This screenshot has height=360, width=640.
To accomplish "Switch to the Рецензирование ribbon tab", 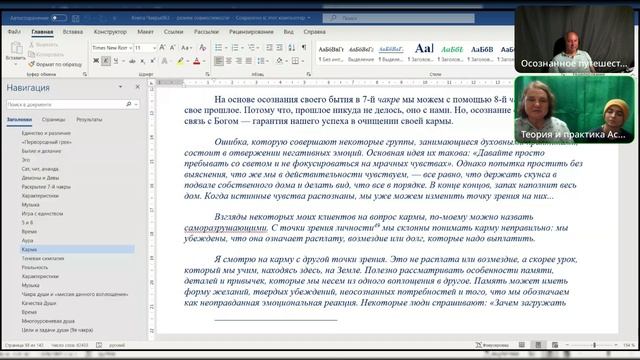I will pos(251,31).
